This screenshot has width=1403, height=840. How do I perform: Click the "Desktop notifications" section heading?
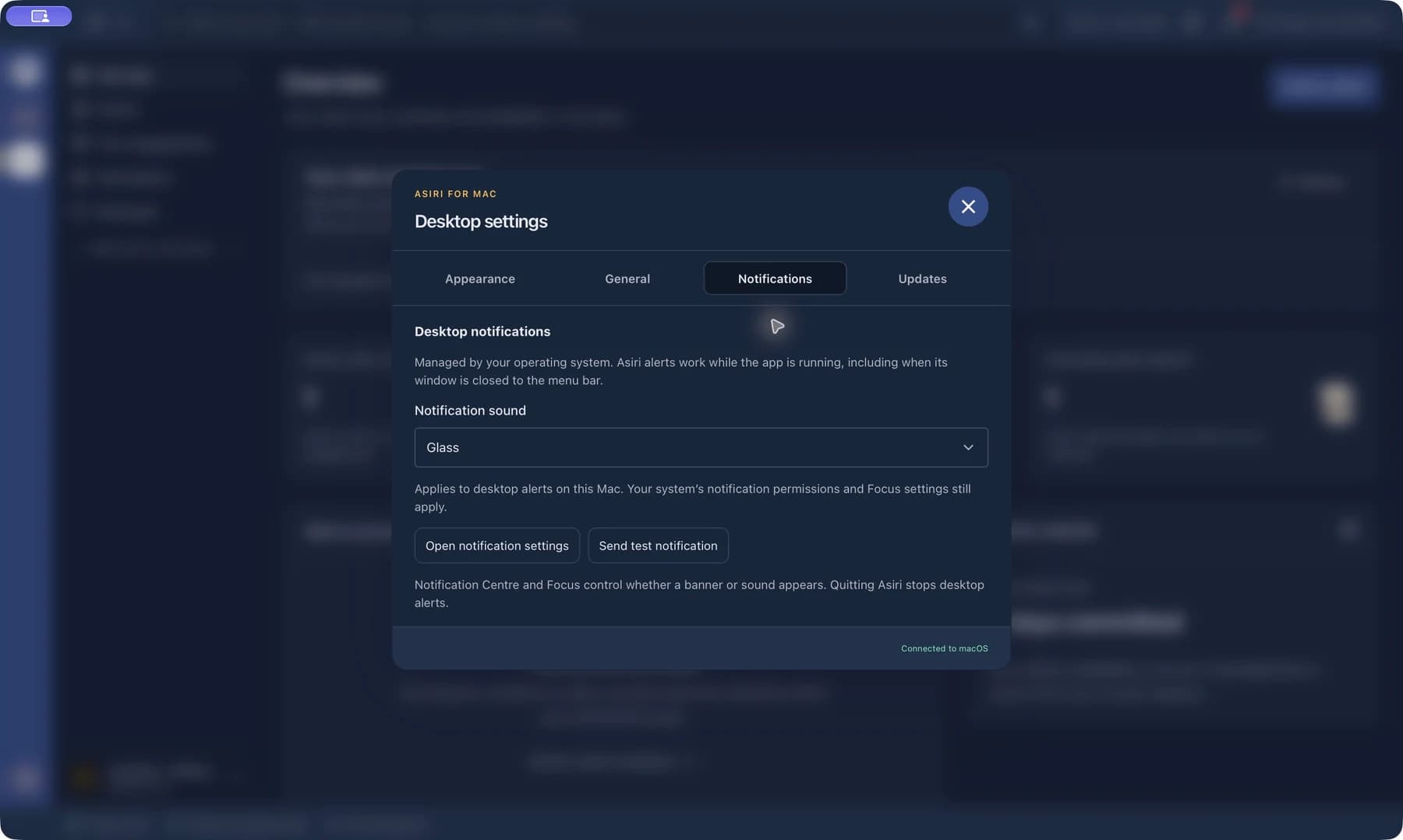482,331
